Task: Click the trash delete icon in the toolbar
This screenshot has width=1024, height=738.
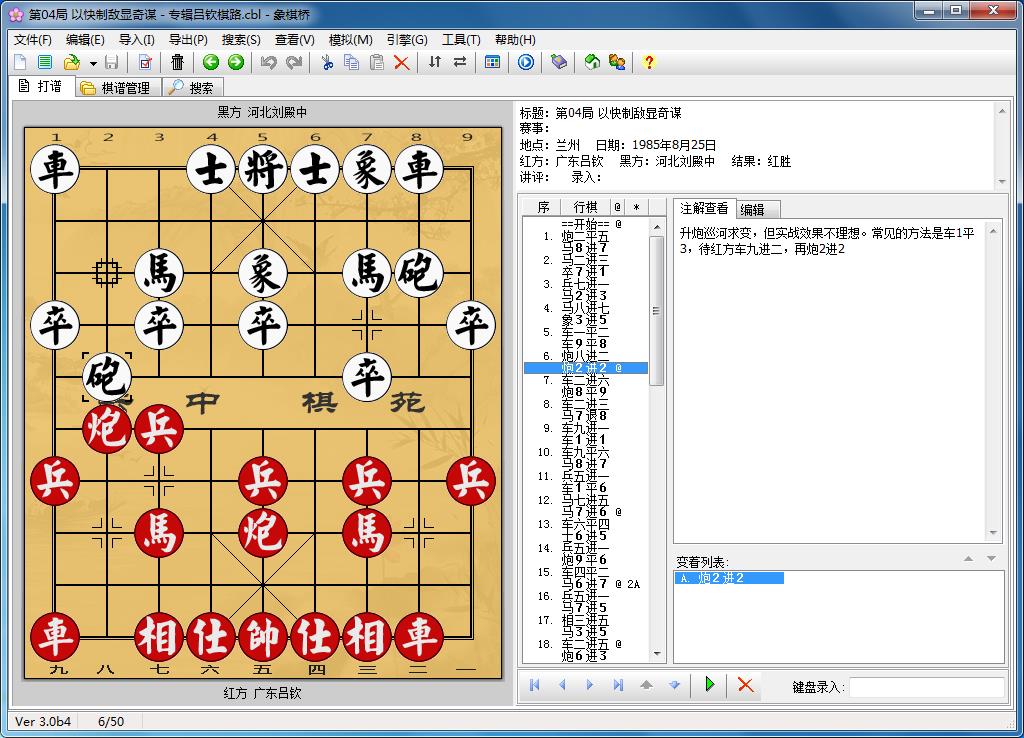Action: (x=178, y=61)
